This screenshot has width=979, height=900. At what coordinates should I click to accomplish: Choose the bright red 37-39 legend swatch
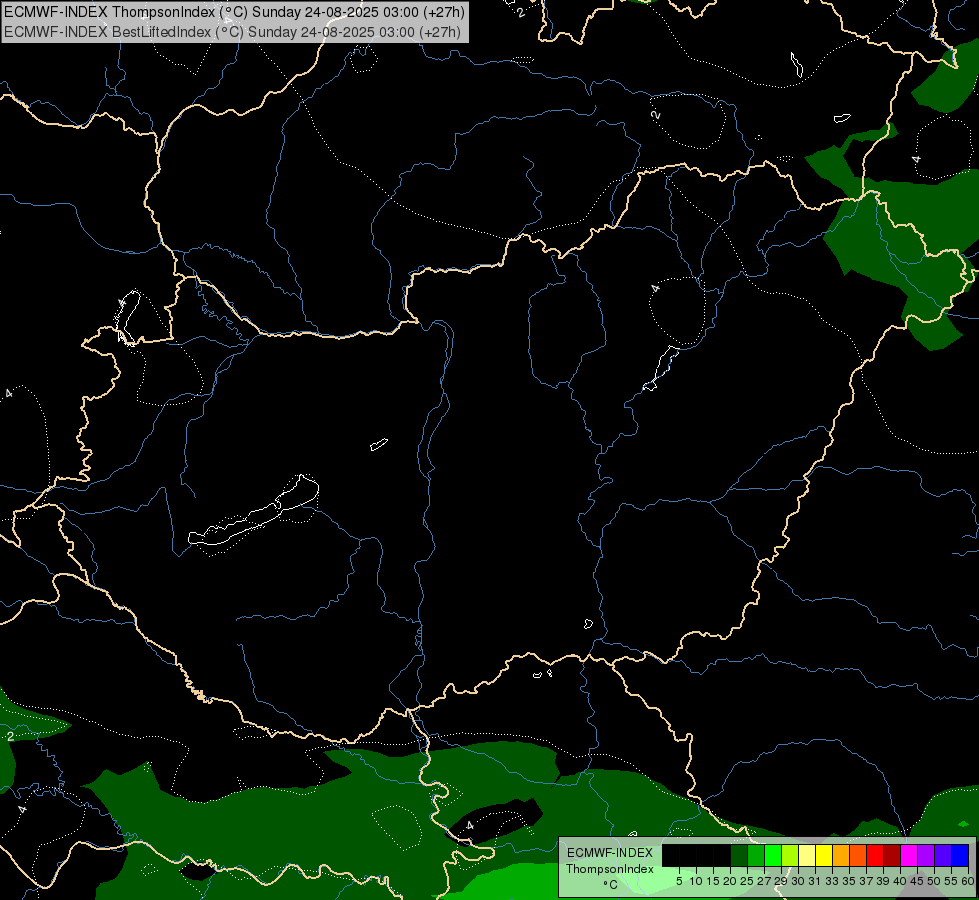coord(875,856)
